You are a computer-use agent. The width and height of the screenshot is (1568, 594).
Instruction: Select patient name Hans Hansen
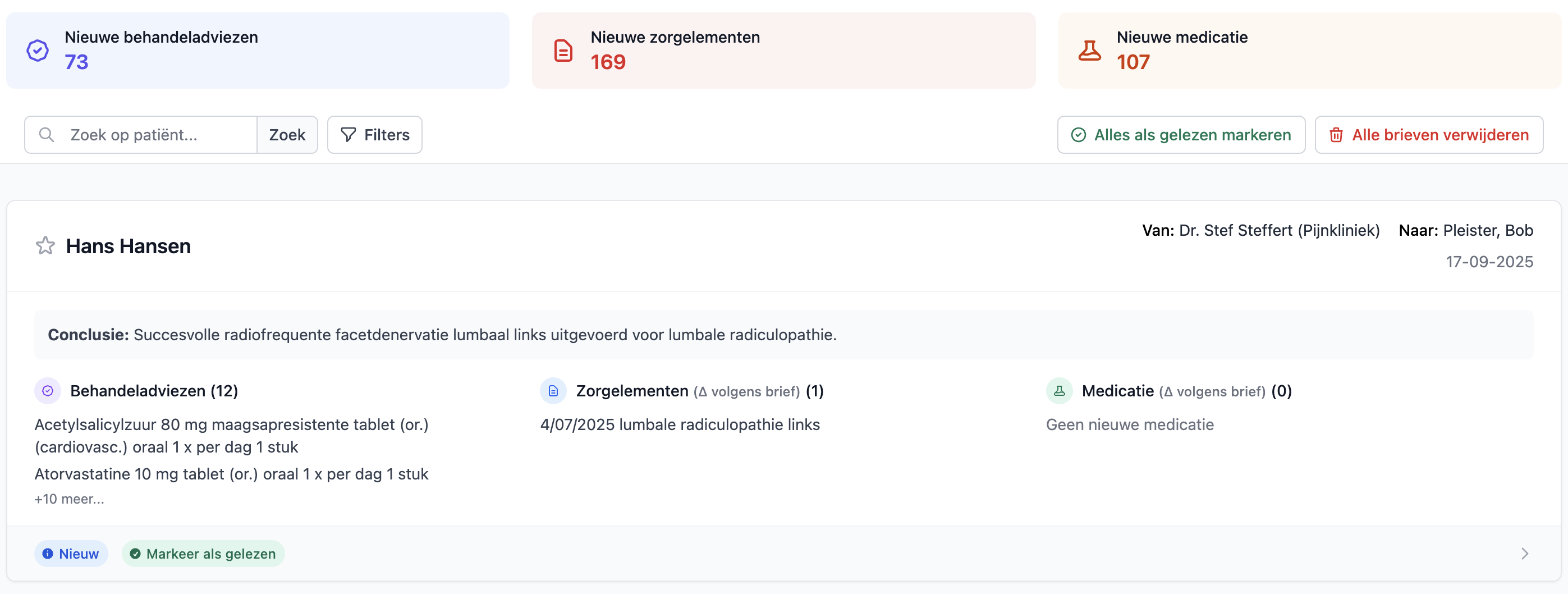[x=128, y=245]
